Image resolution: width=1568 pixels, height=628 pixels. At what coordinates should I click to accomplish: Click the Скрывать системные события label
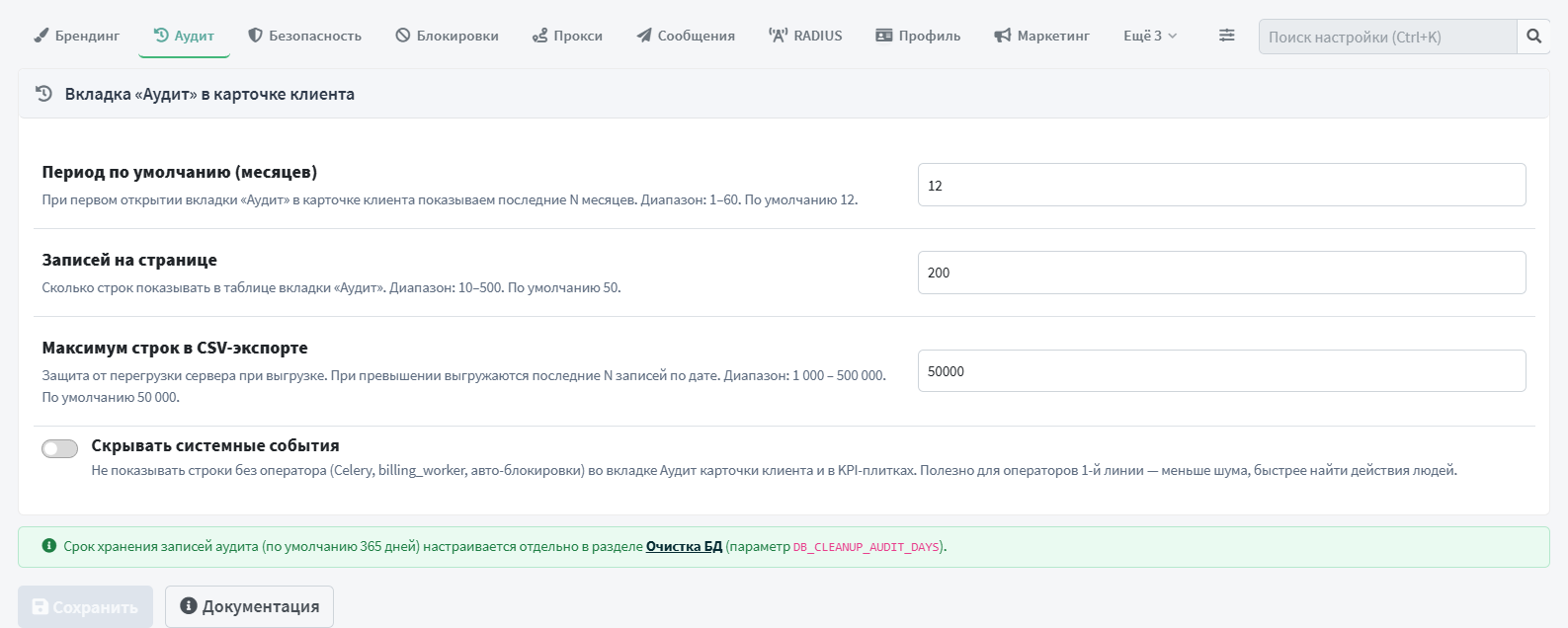pos(215,445)
